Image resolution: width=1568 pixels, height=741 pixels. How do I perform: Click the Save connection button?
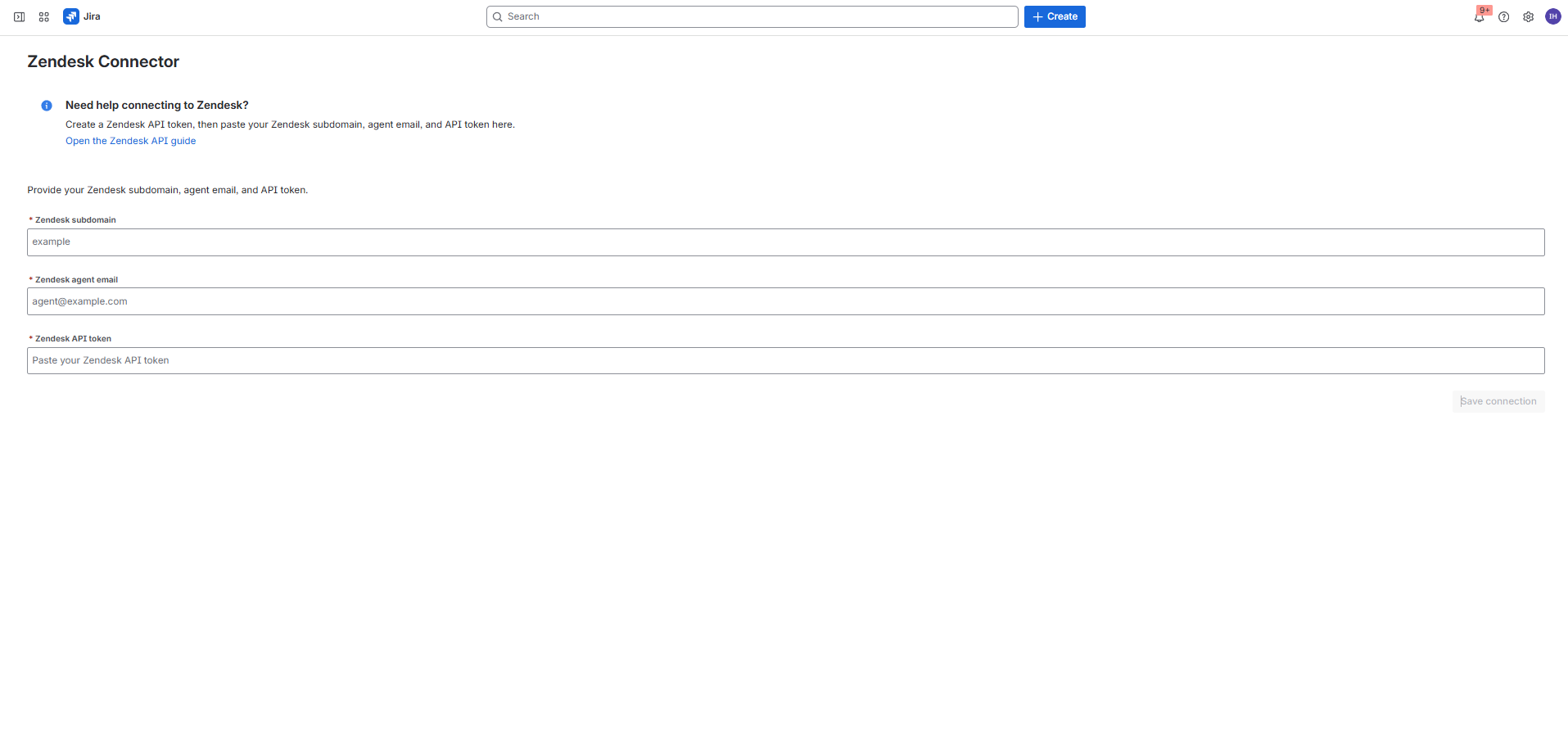(1498, 401)
